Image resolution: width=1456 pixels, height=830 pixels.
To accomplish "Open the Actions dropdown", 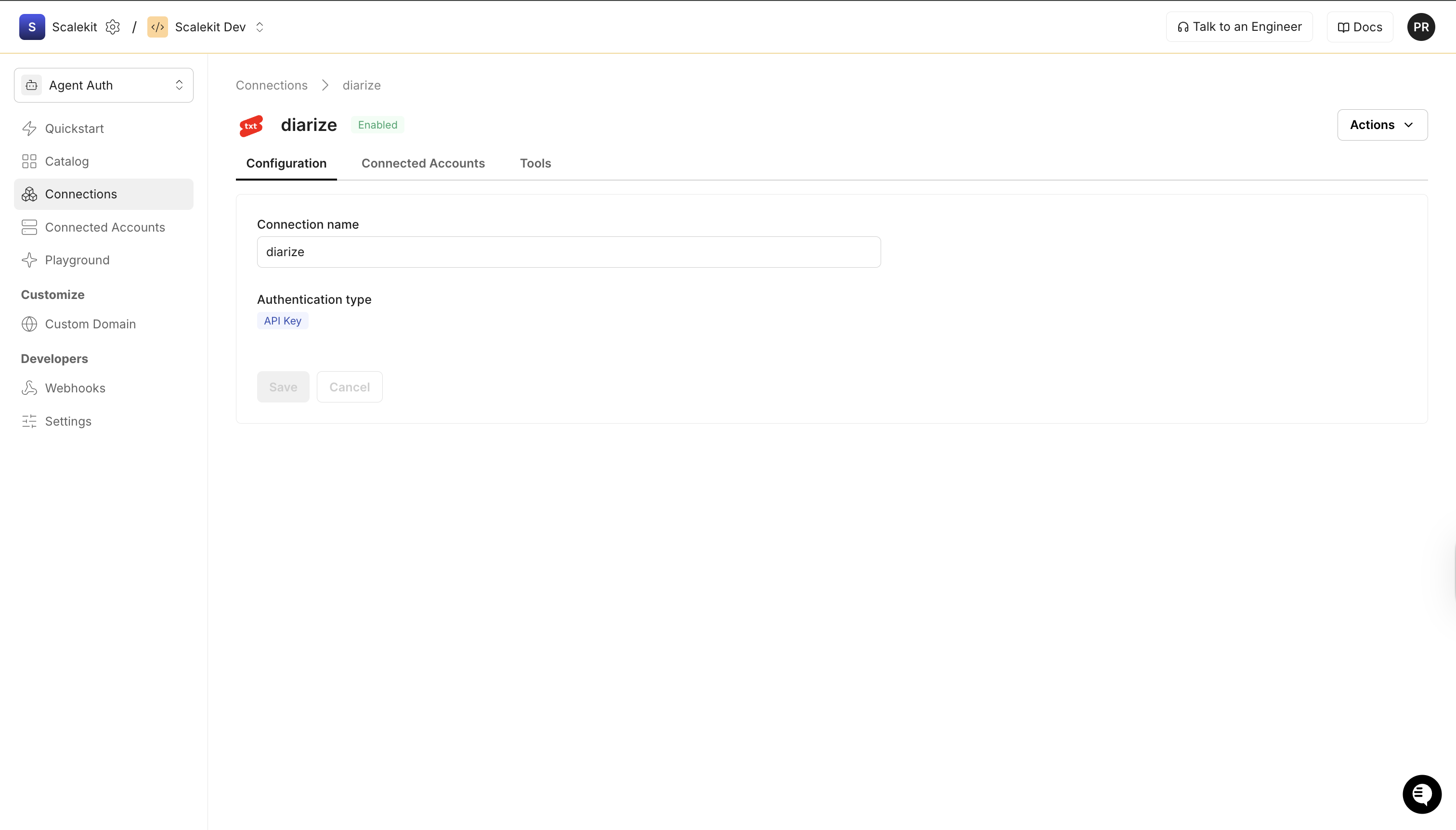I will click(1382, 124).
